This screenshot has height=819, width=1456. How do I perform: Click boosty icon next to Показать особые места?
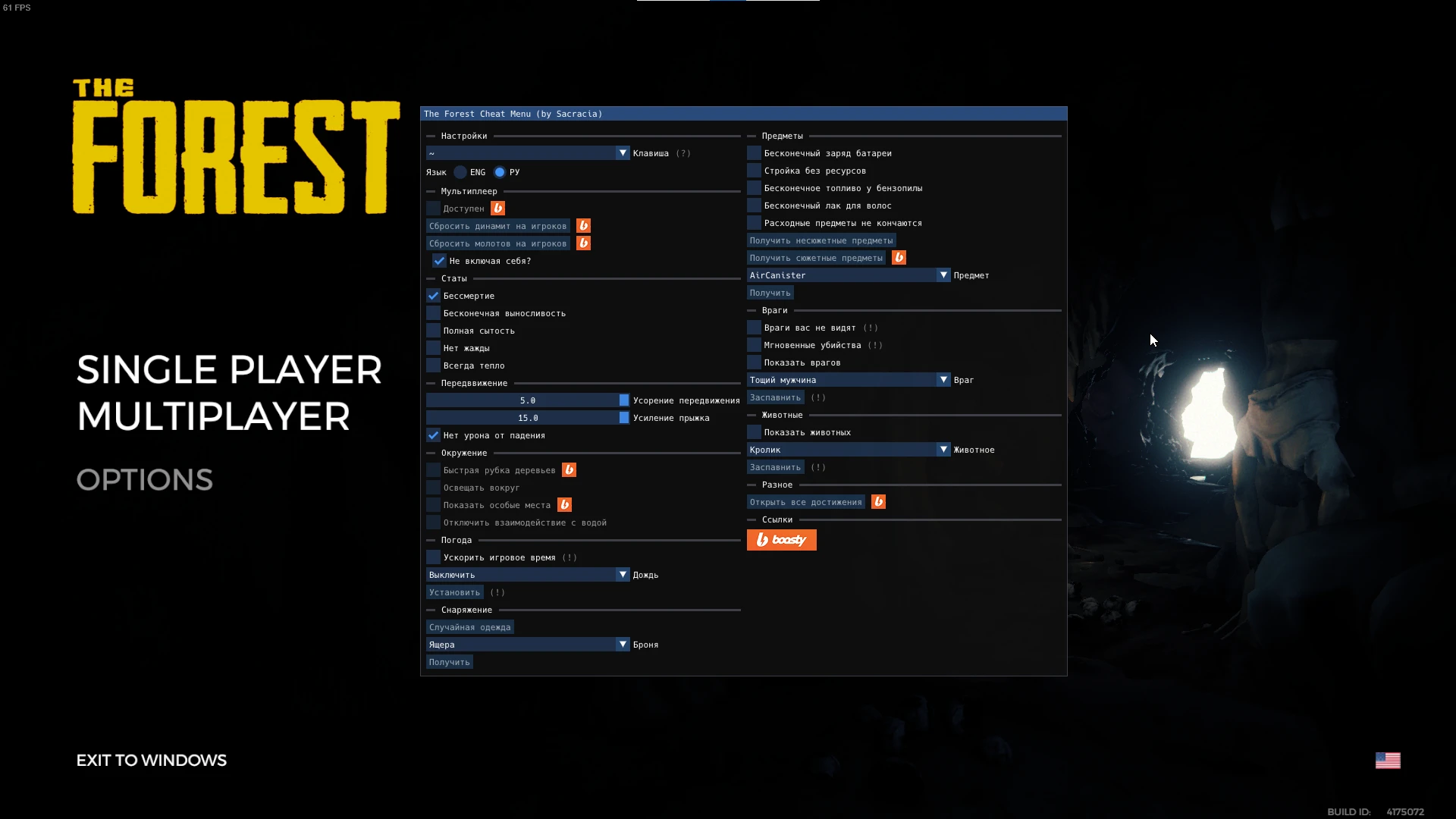(564, 505)
